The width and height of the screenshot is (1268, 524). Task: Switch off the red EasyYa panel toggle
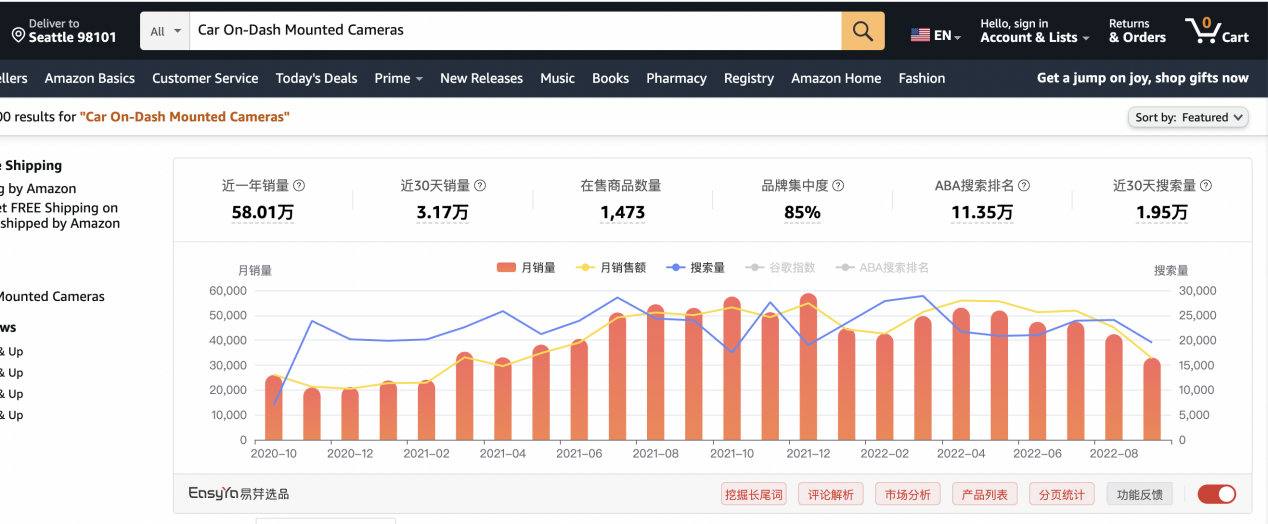click(x=1217, y=494)
